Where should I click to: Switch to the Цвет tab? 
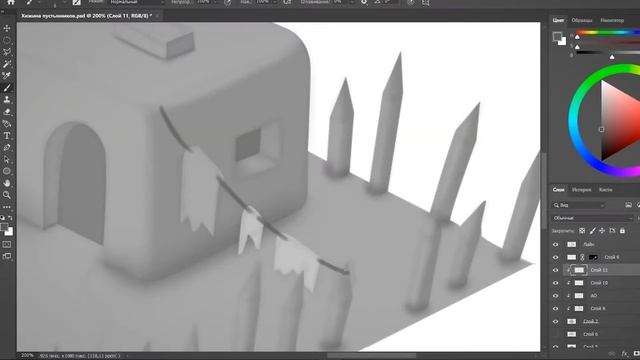(x=558, y=20)
